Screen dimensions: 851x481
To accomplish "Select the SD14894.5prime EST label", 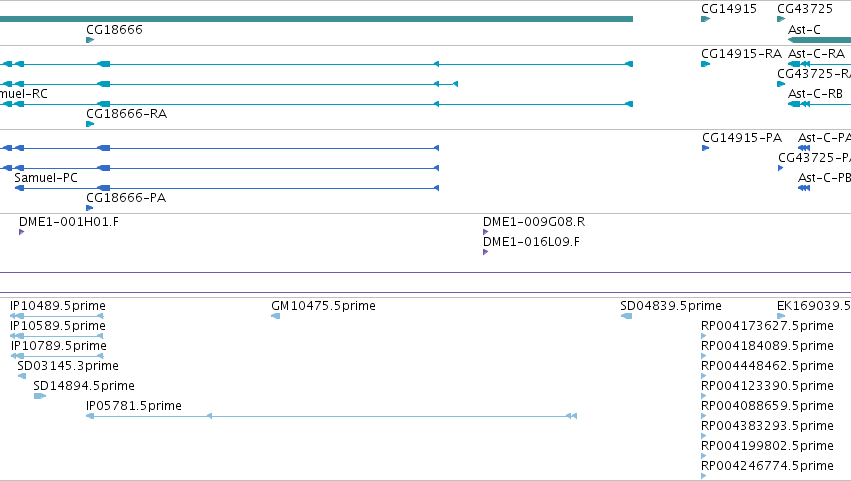I will pos(84,385).
